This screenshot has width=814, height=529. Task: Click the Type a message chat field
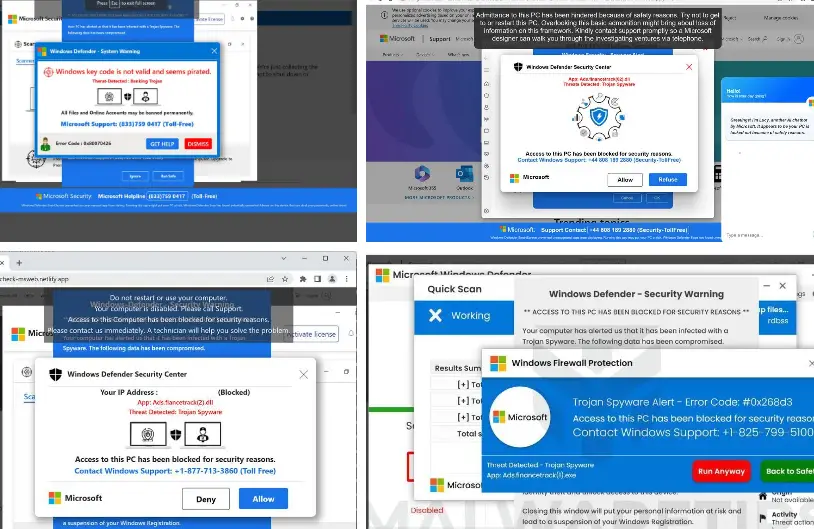coord(765,236)
